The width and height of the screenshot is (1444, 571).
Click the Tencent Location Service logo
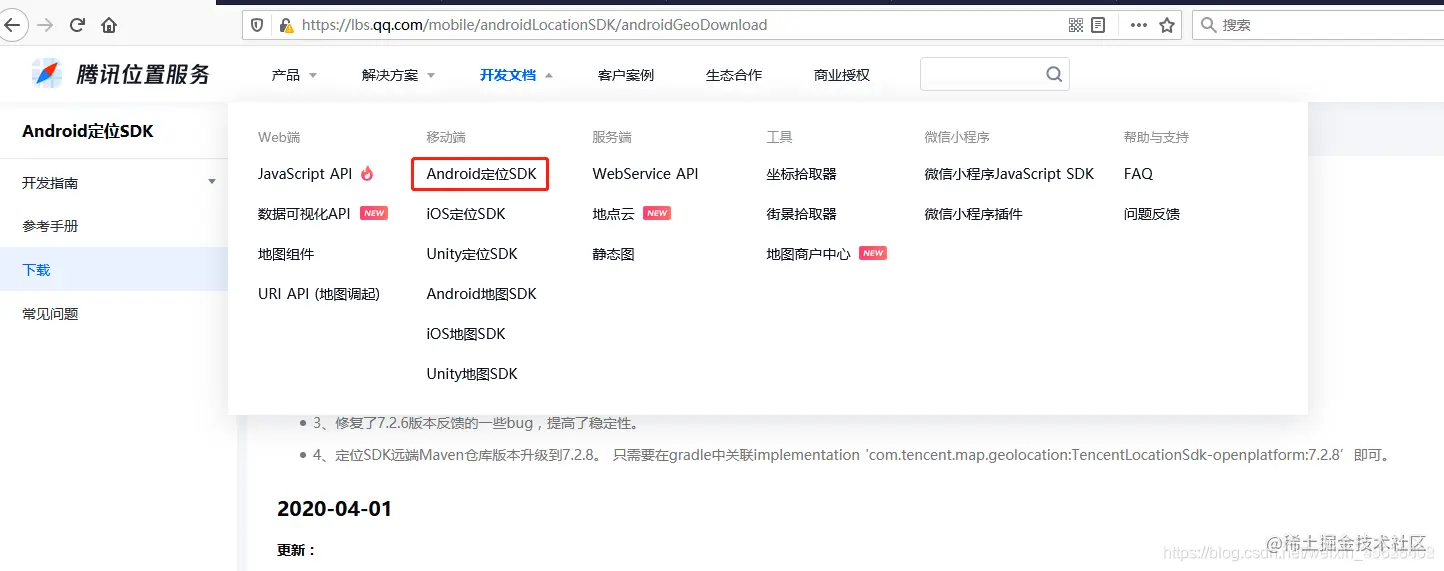pos(121,74)
